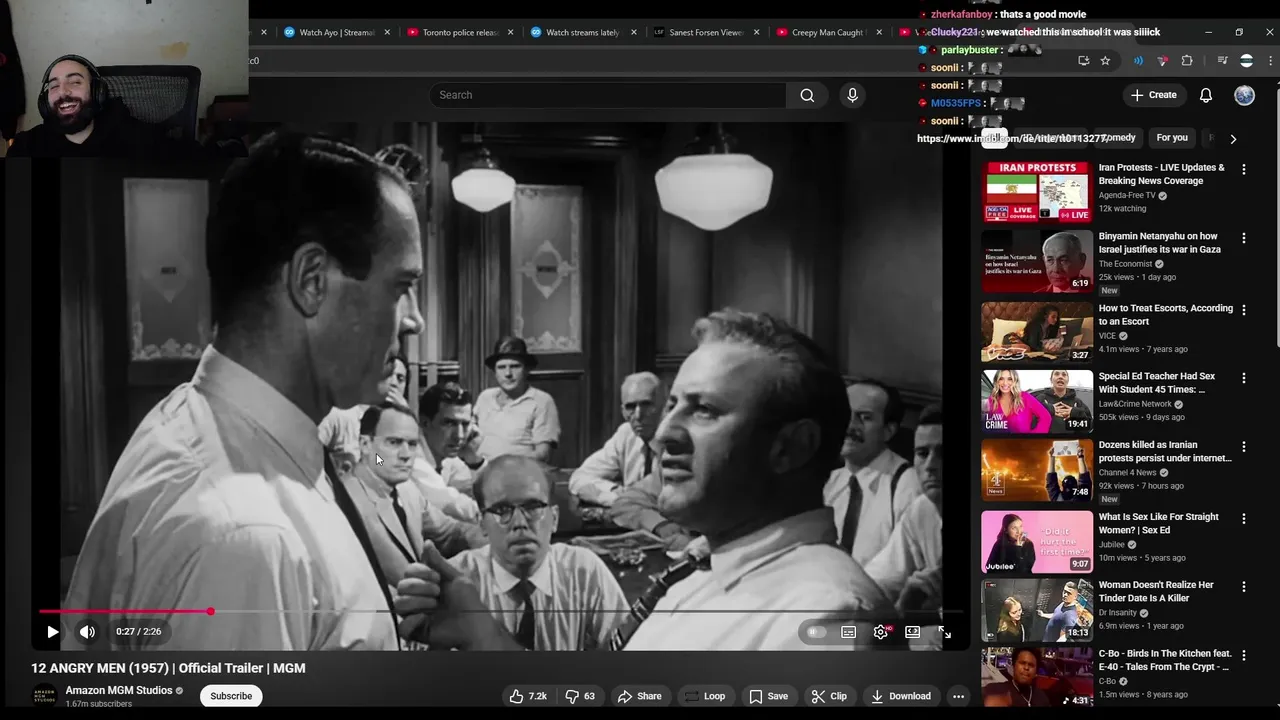Screen dimensions: 1280x720
Task: Download the video
Action: tap(900, 696)
